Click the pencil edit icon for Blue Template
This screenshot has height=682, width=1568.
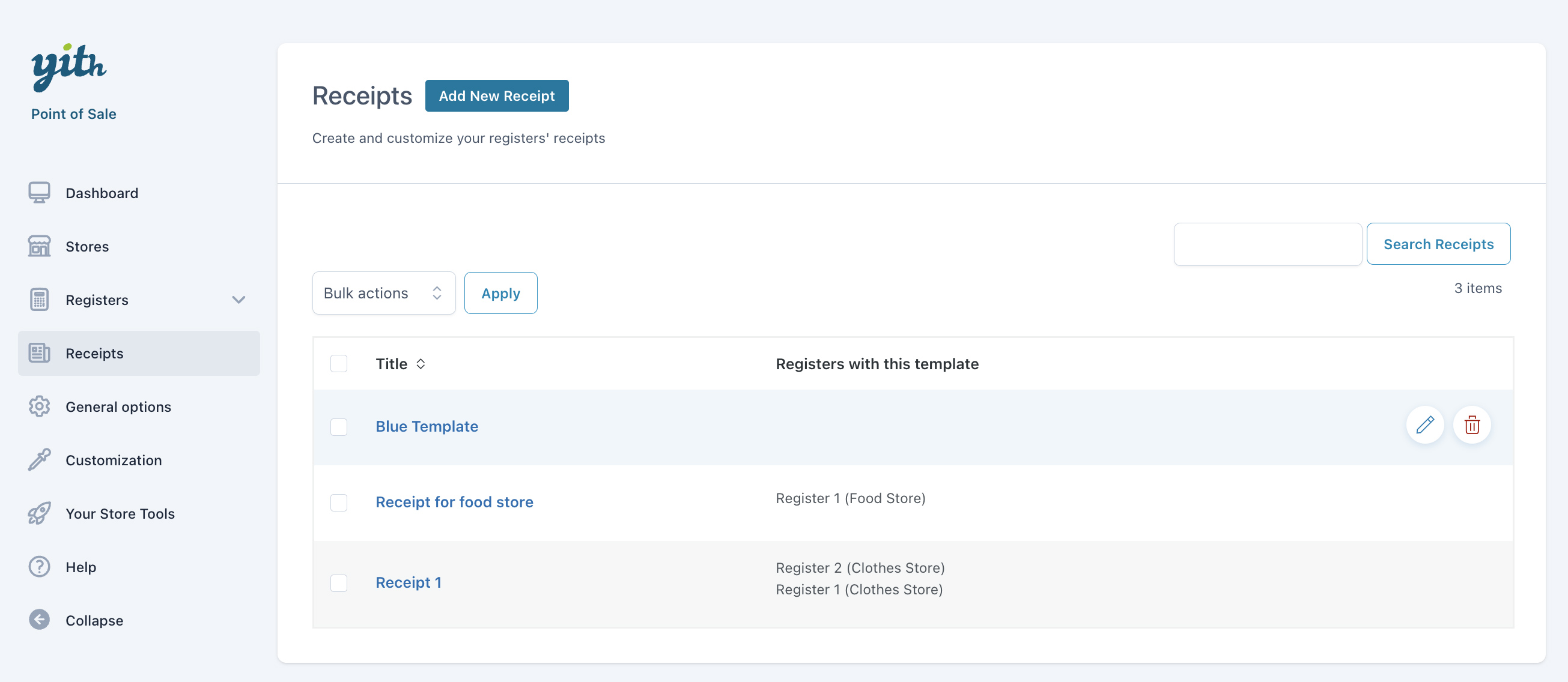coord(1424,424)
